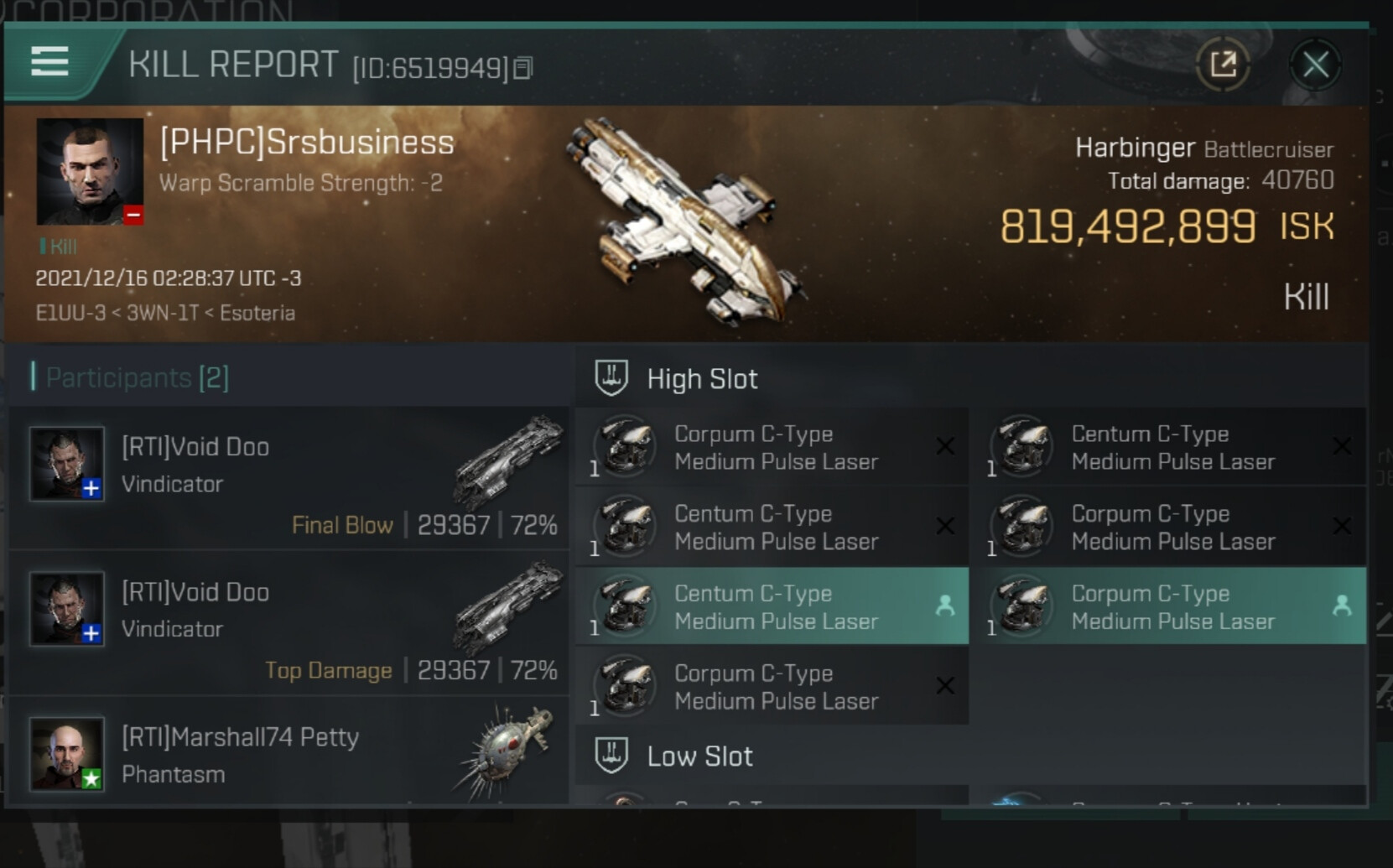The image size is (1393, 868).
Task: Copy the kill report ID
Action: [523, 68]
